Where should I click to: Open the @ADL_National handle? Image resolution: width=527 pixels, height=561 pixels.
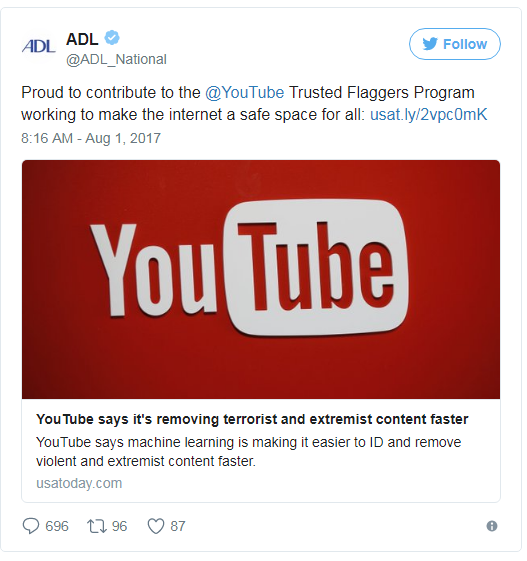coord(117,60)
